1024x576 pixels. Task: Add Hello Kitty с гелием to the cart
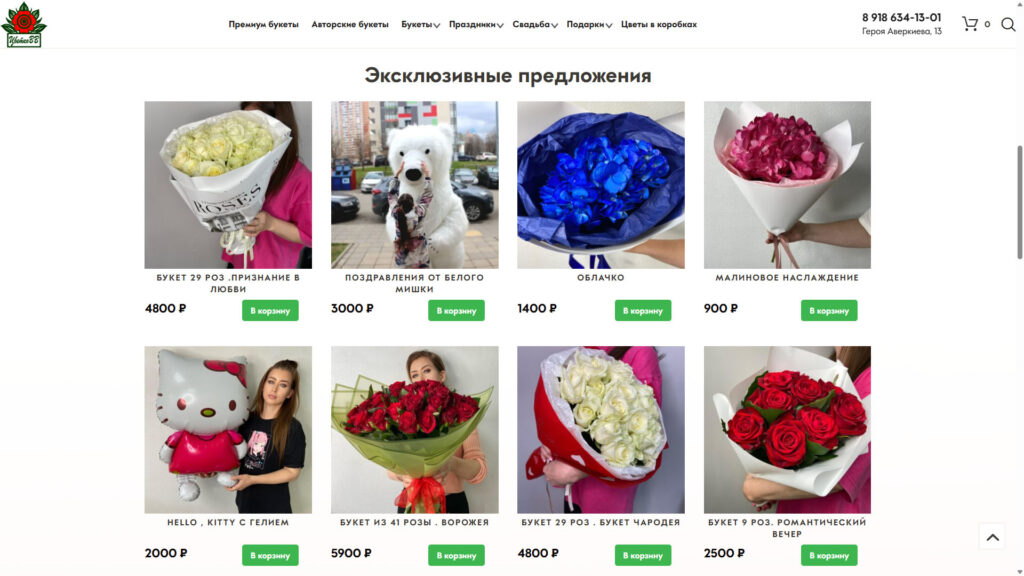tap(270, 555)
